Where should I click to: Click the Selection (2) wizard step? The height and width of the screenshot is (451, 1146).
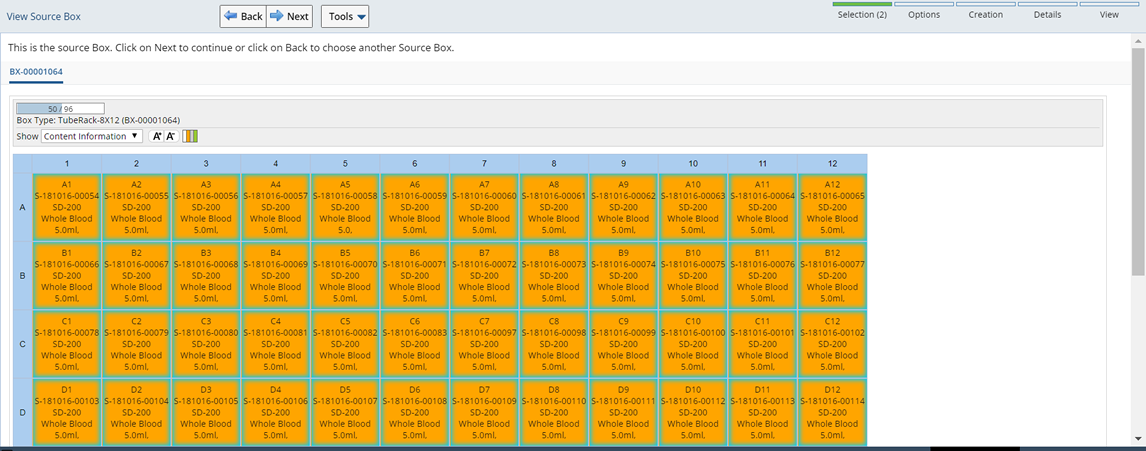(862, 10)
